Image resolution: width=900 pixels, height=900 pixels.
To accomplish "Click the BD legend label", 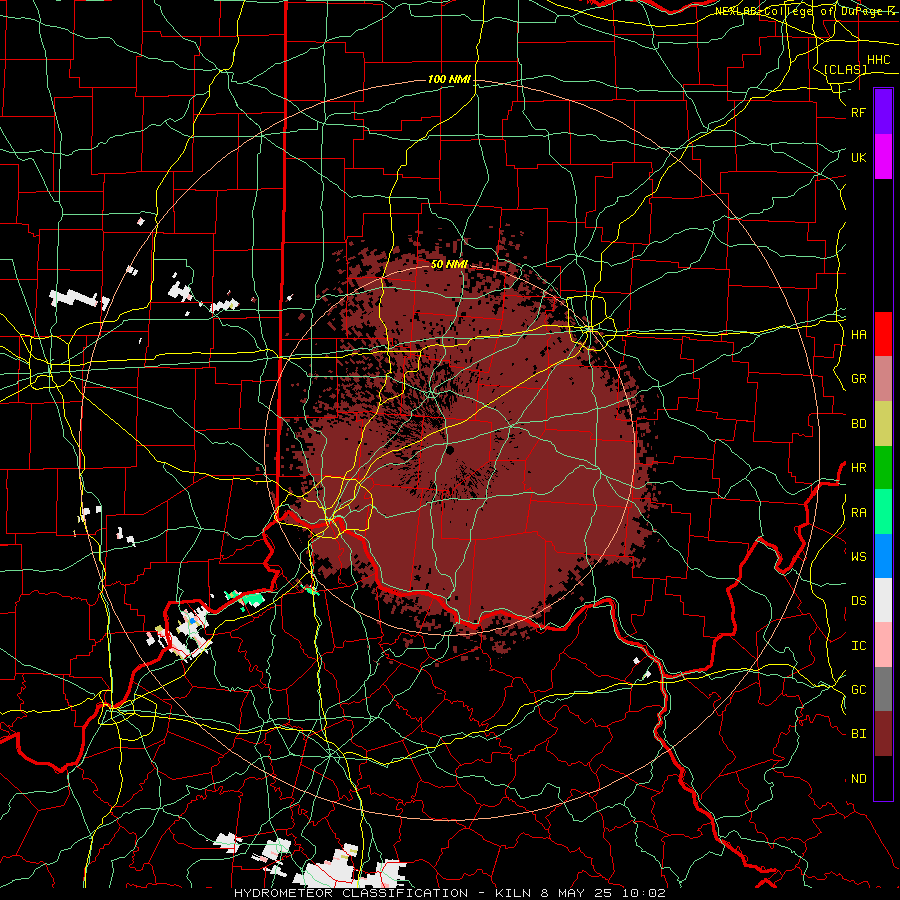I will pos(858,424).
